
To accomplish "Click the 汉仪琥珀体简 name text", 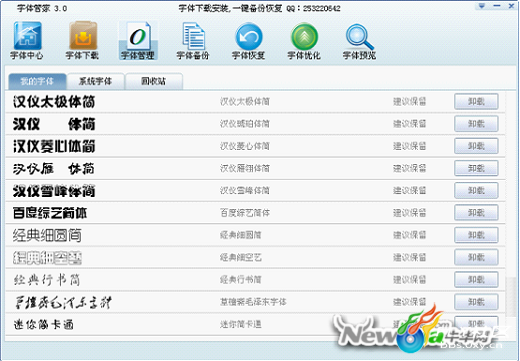I will click(x=245, y=124).
